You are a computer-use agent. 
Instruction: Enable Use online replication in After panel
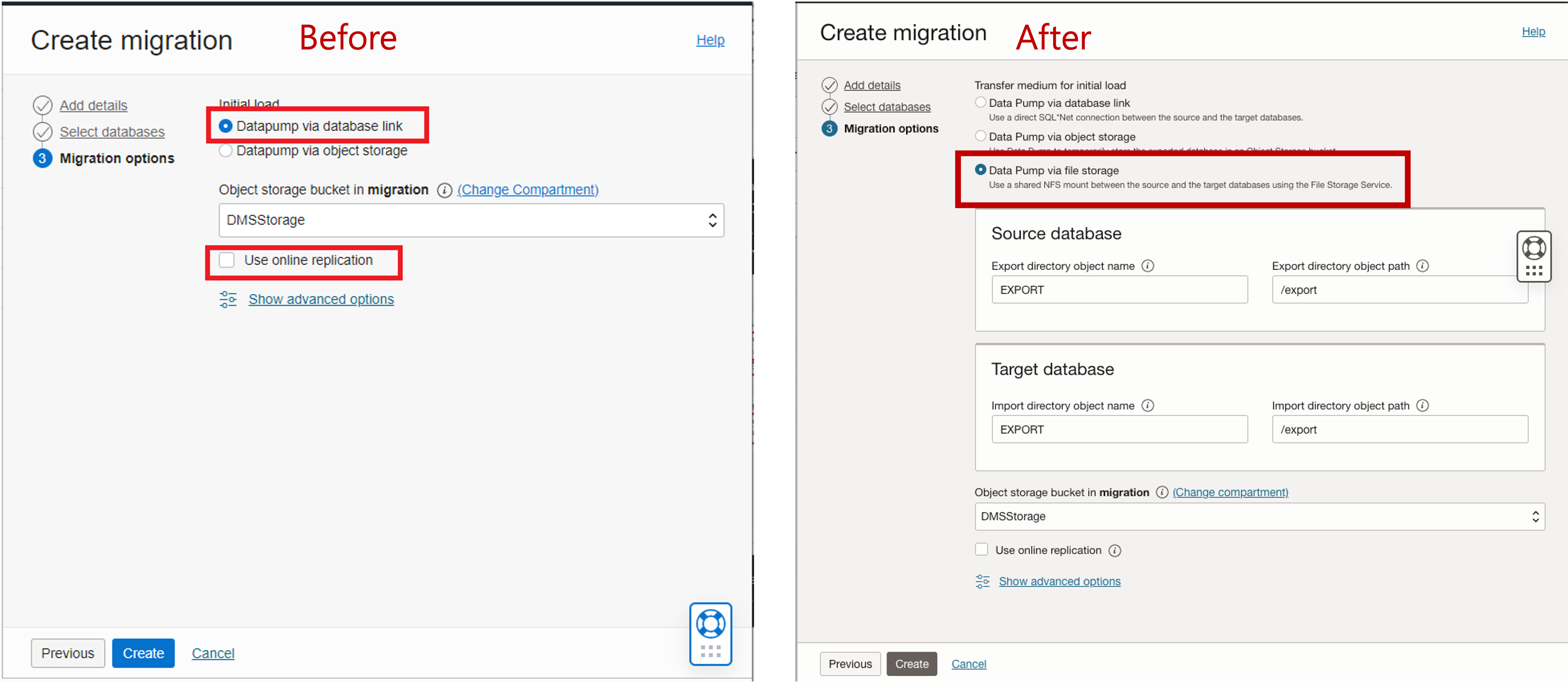point(981,549)
